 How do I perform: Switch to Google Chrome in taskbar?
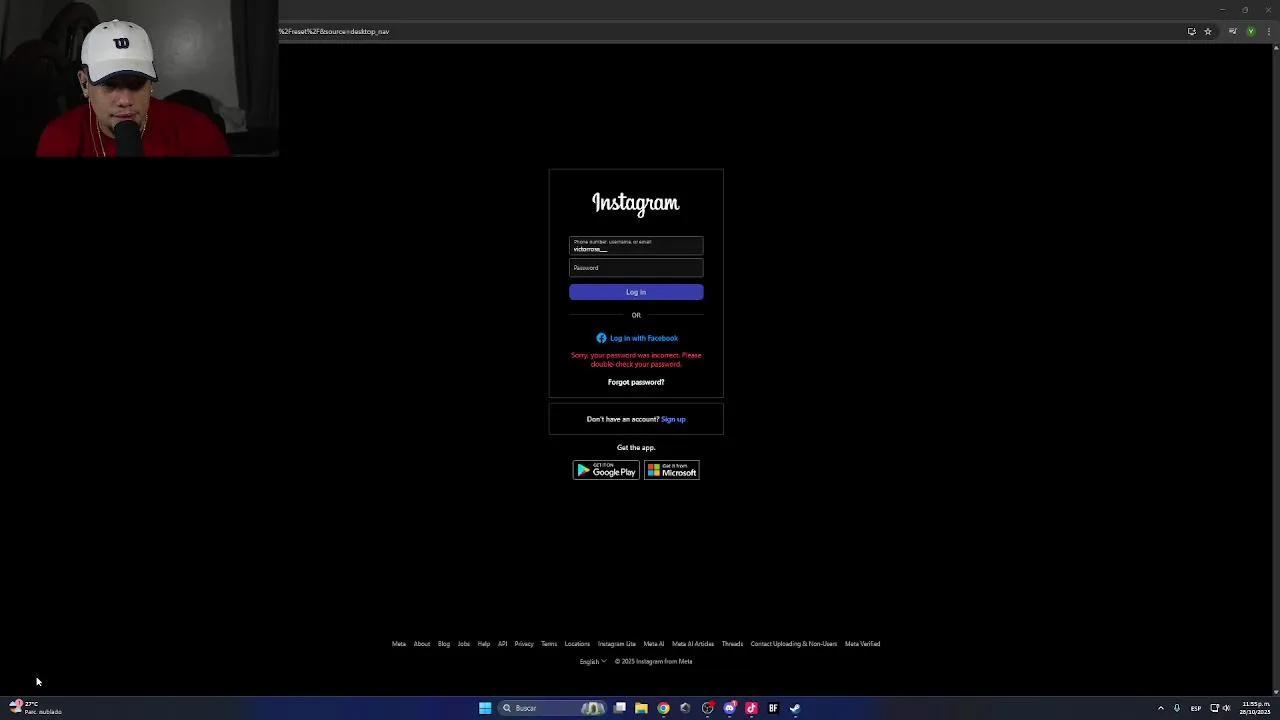[663, 708]
